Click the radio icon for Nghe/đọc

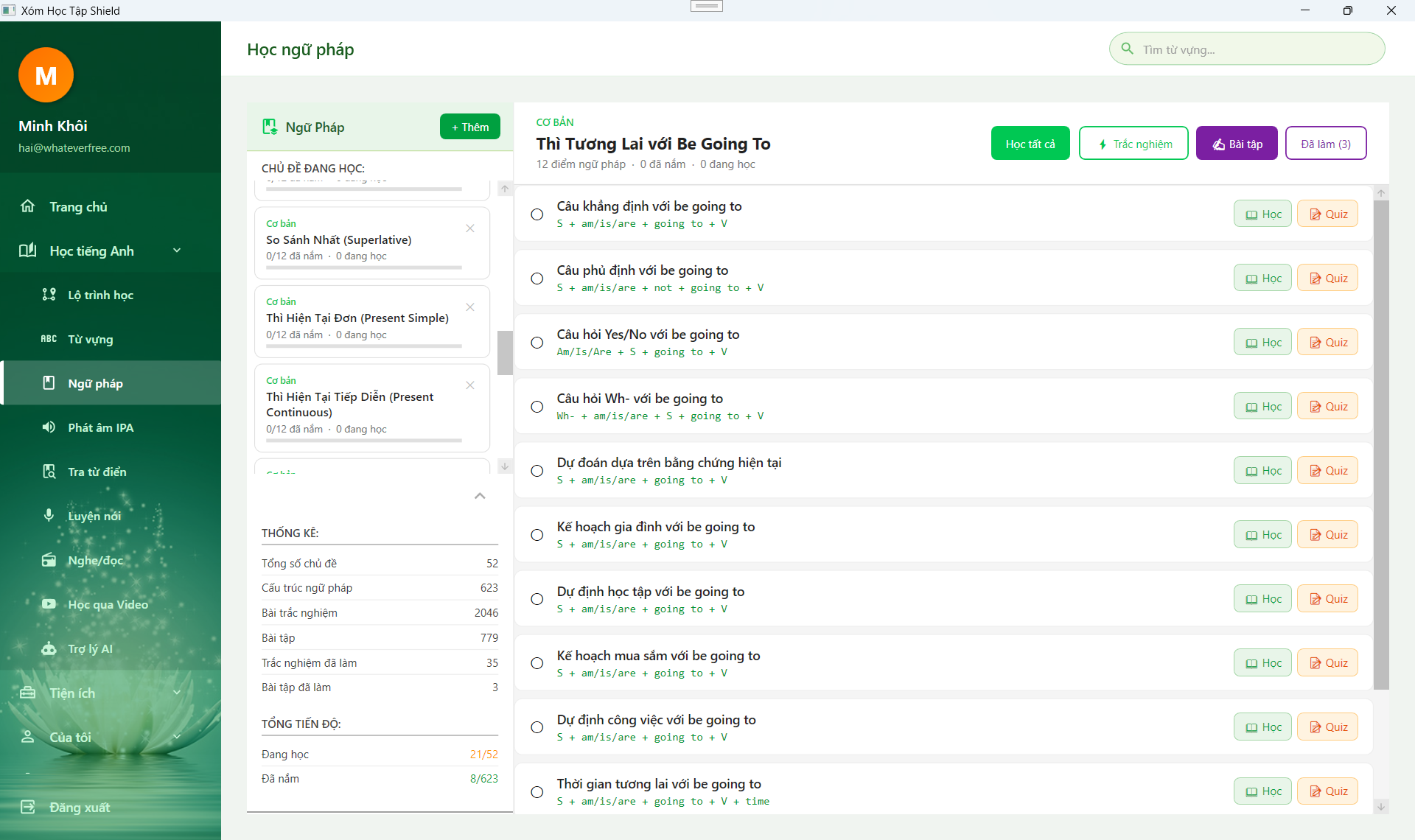click(49, 560)
